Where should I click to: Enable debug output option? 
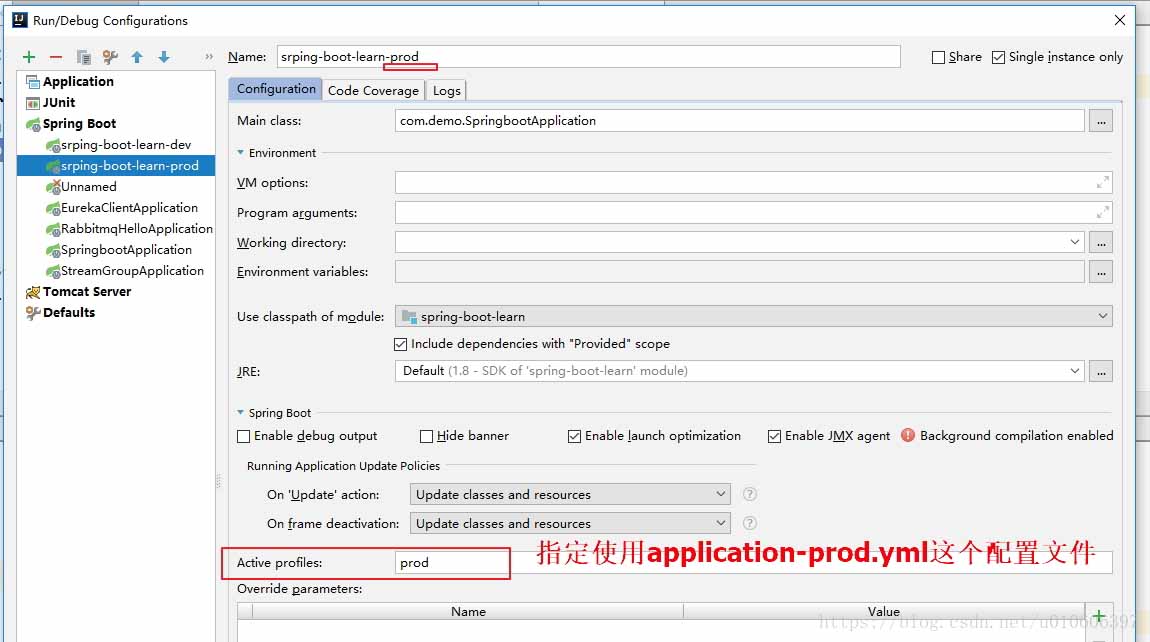point(243,436)
